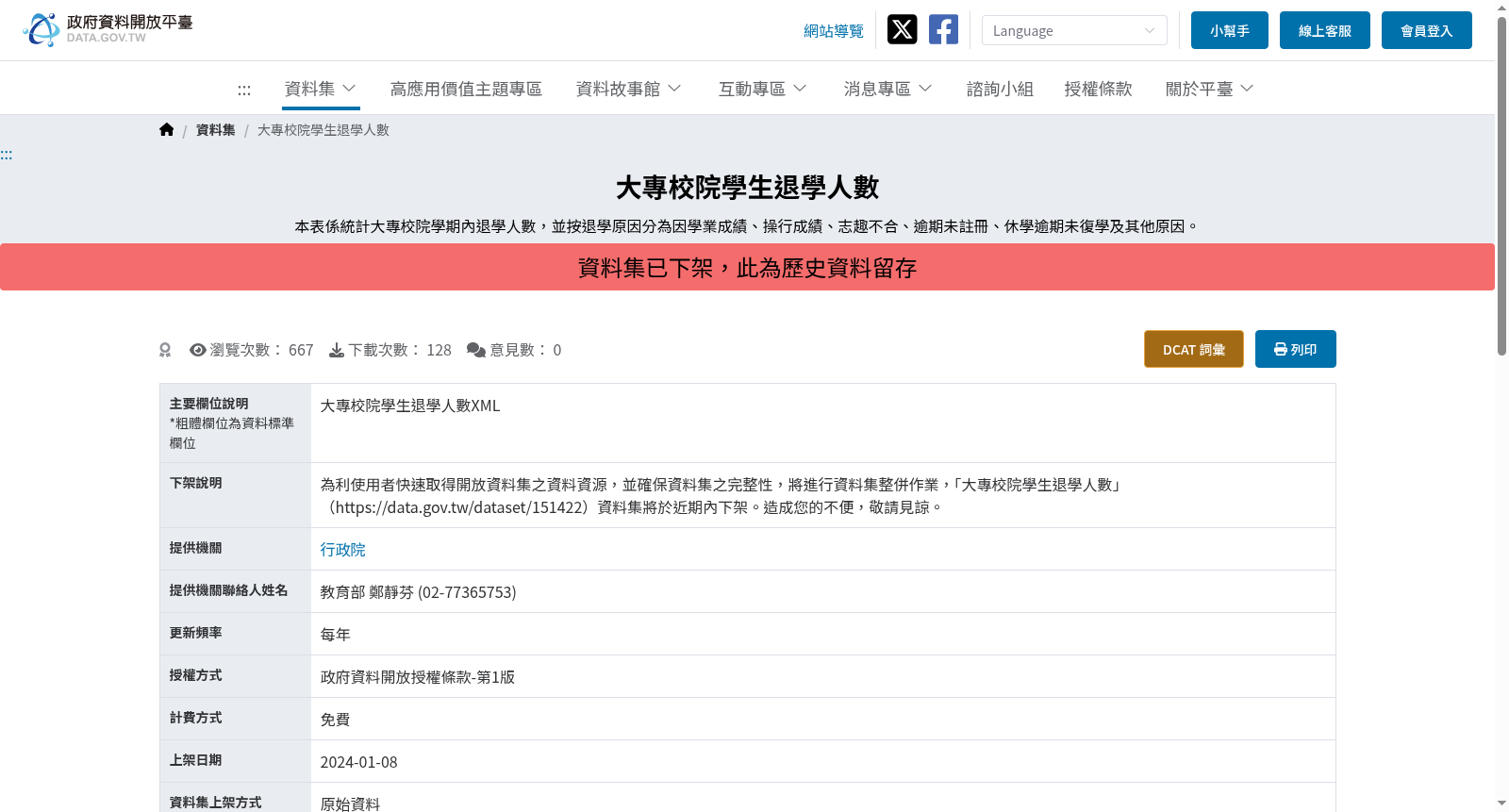Click the 政府資料開放授權條款-第1版 value
Image resolution: width=1509 pixels, height=812 pixels.
point(417,677)
